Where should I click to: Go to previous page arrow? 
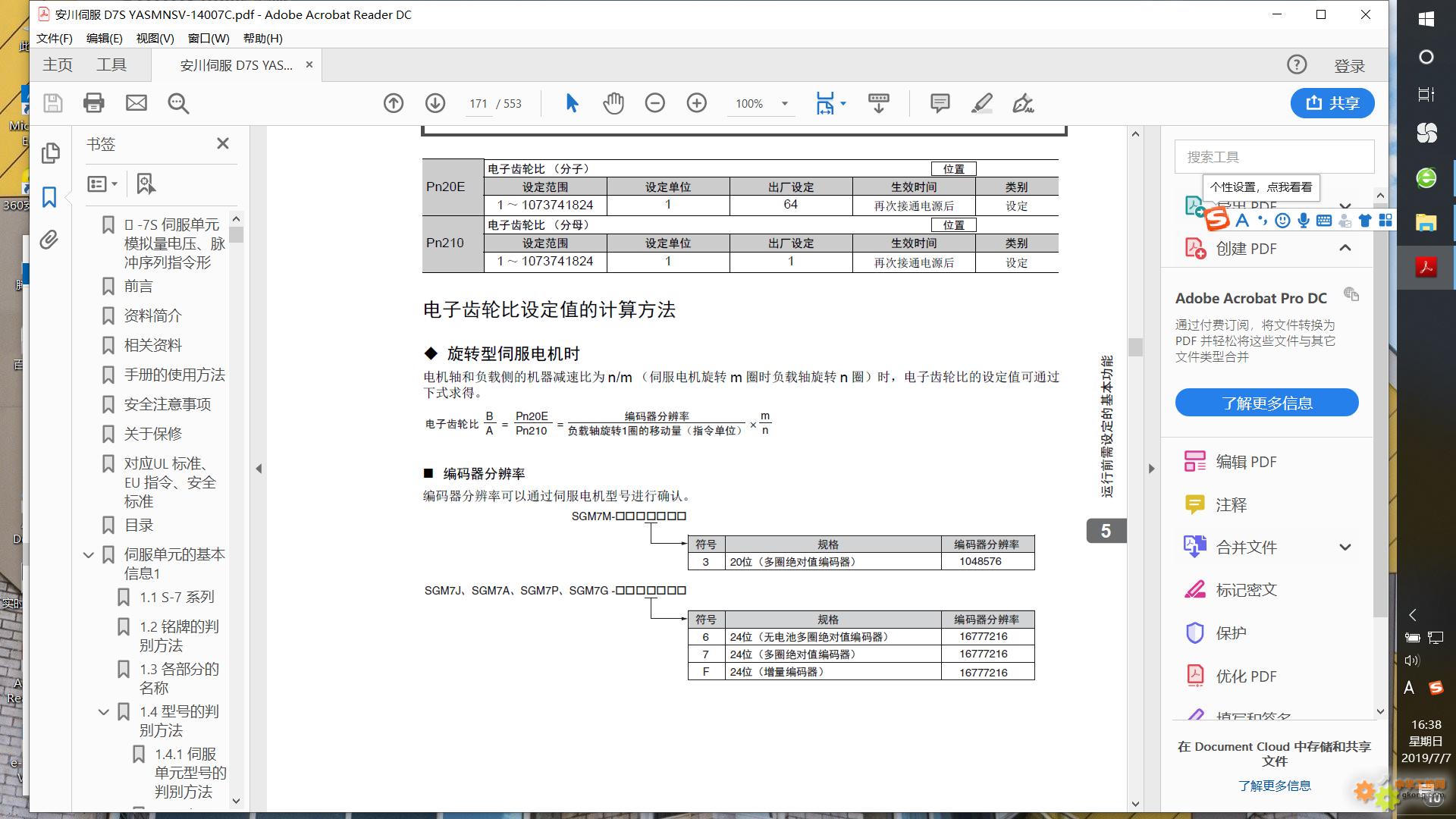click(394, 103)
